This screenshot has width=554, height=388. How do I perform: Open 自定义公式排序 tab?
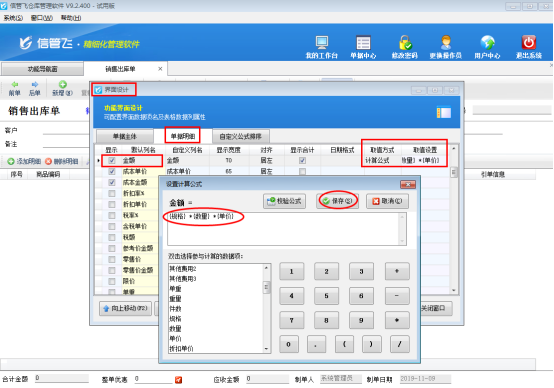(x=240, y=136)
